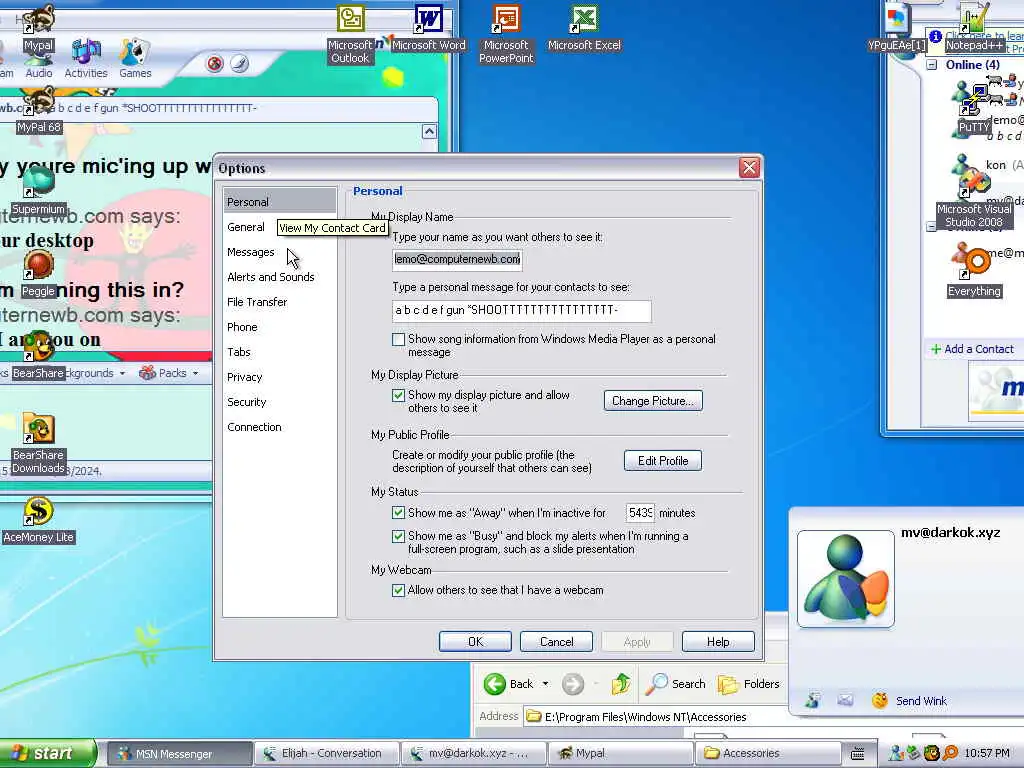
Task: Open the Microsoft Excel desktop icon
Action: click(584, 28)
